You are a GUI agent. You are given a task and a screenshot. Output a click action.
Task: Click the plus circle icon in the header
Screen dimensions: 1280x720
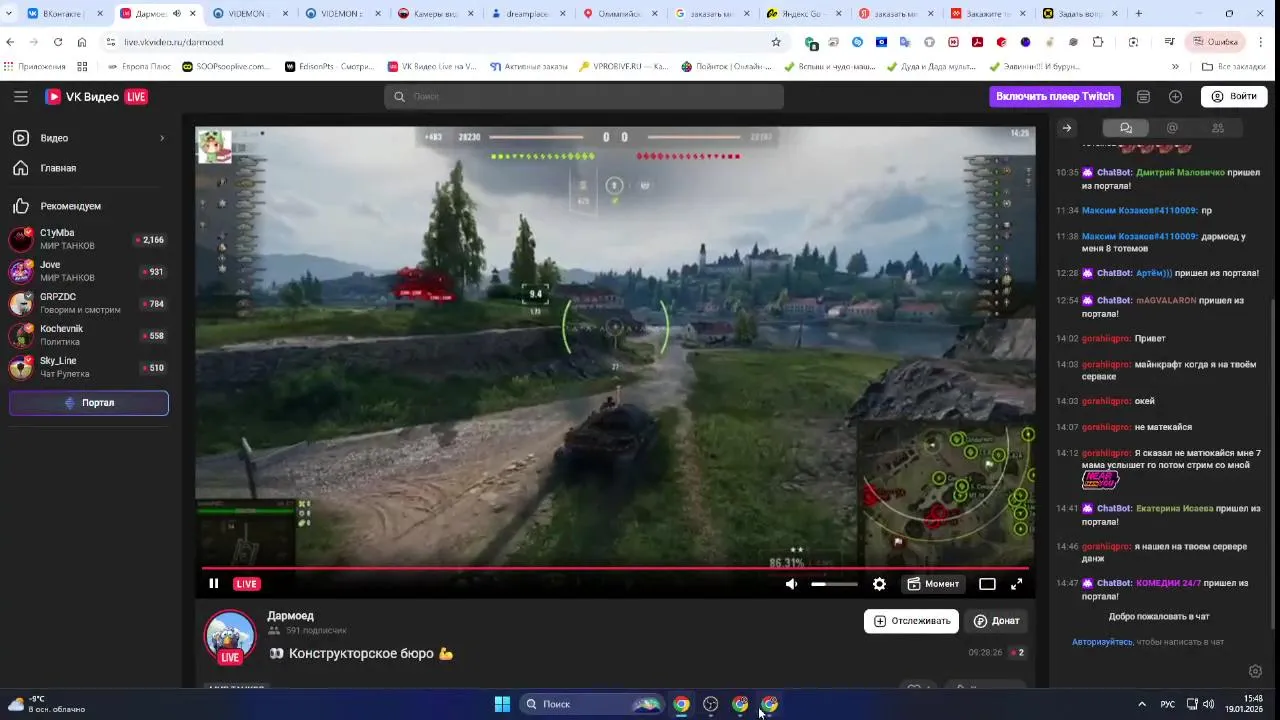[1175, 96]
